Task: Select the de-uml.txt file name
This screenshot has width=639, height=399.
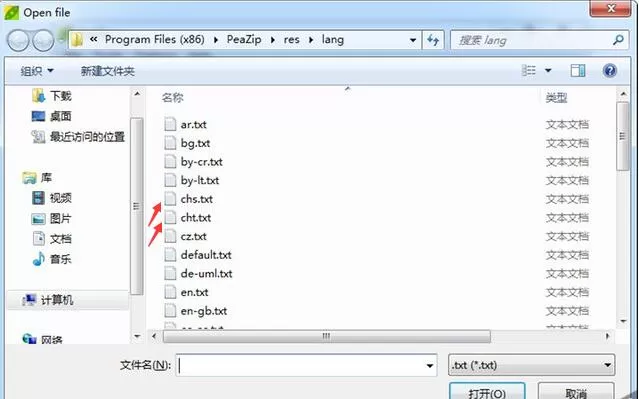Action: [x=206, y=273]
